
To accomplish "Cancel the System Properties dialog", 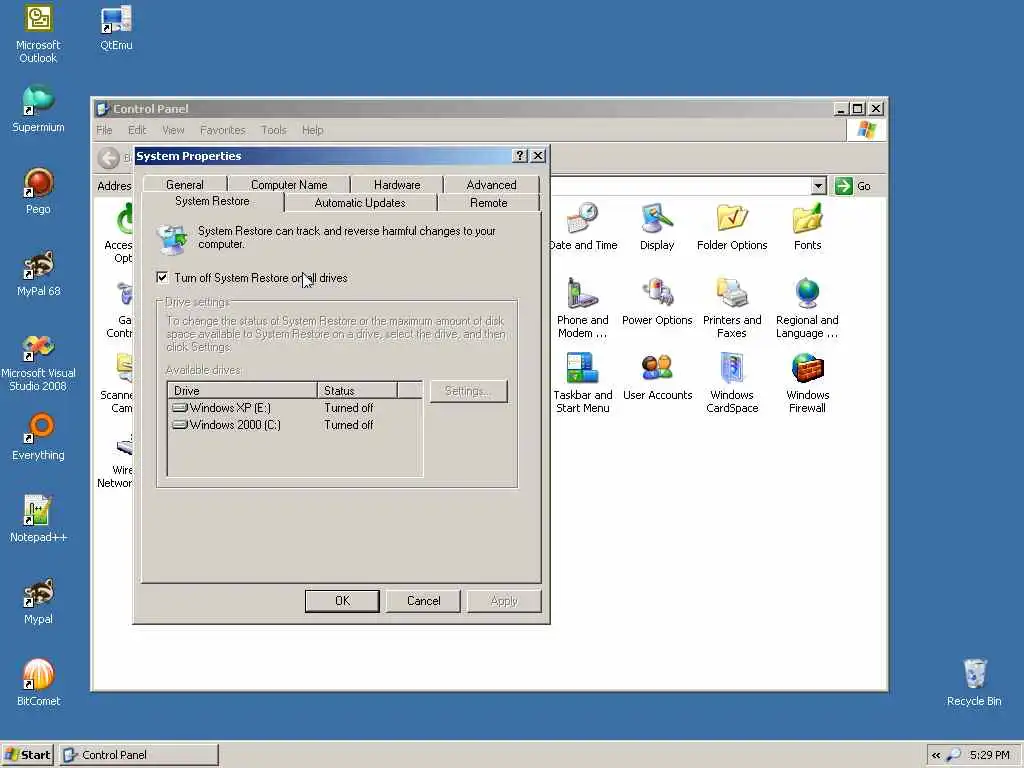I will 423,601.
